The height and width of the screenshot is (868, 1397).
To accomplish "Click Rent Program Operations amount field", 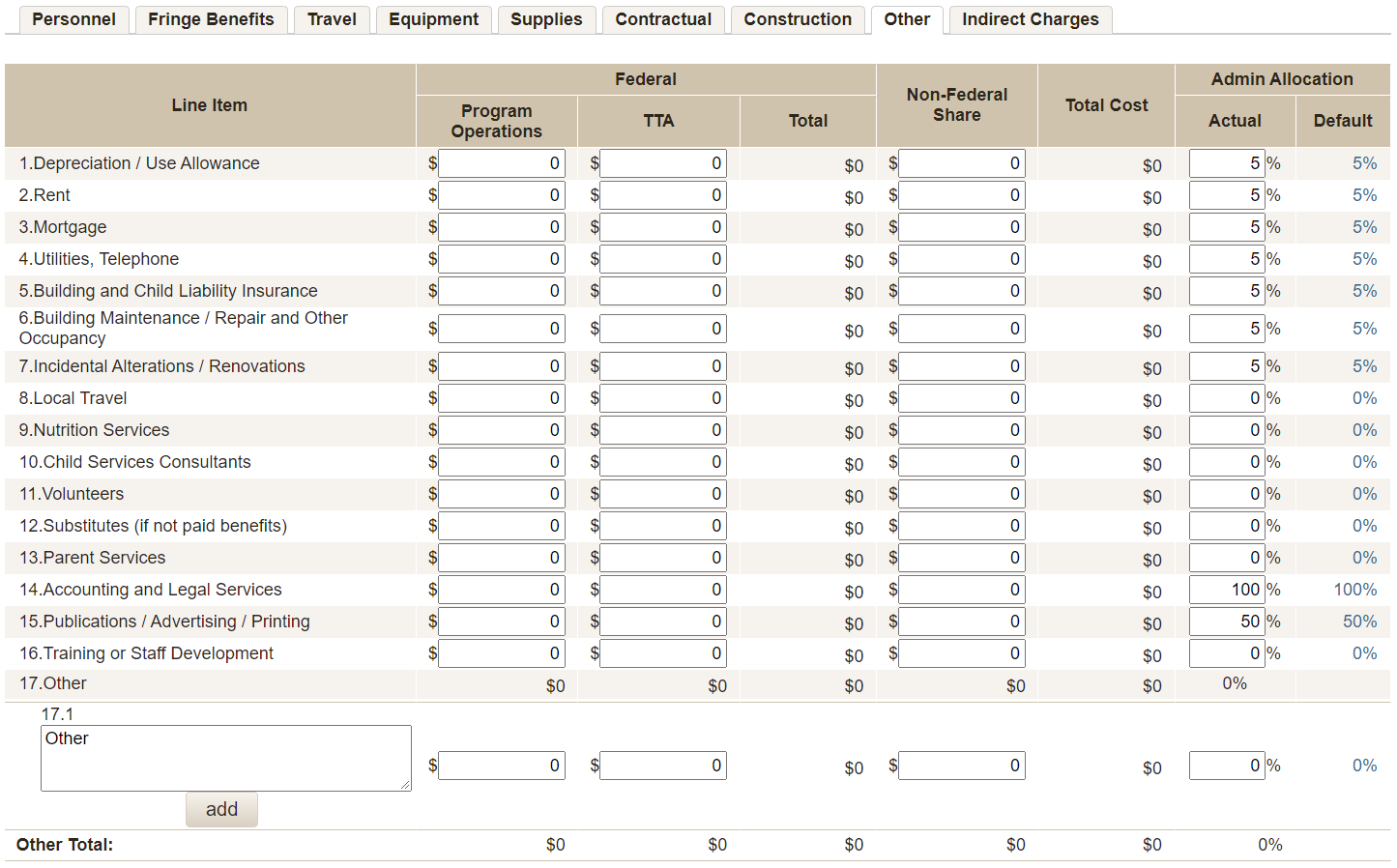I will [501, 195].
